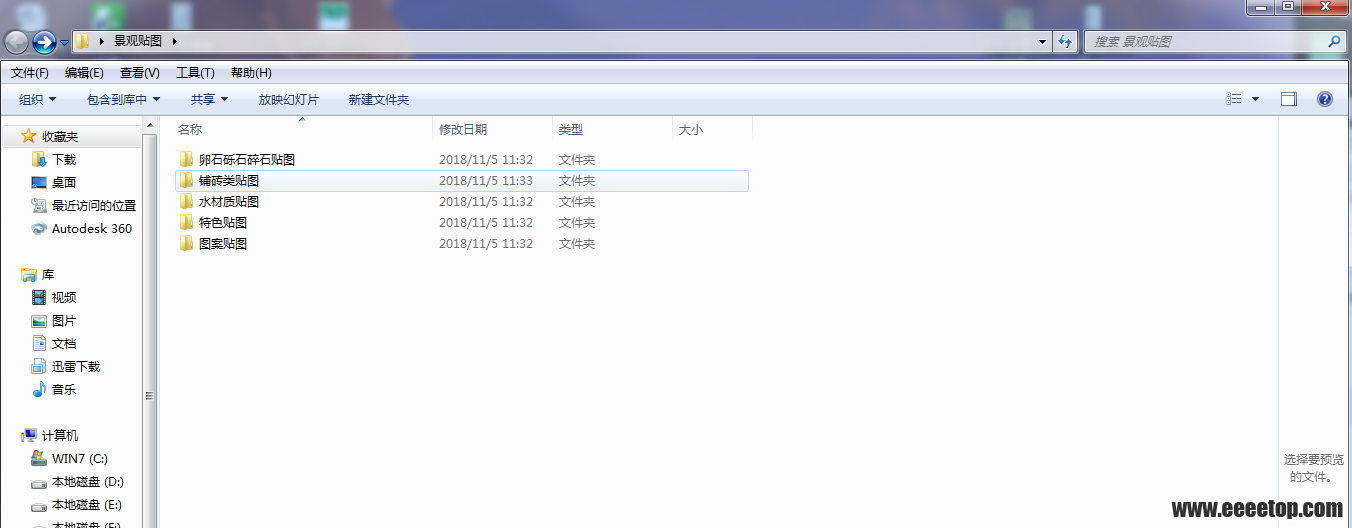The width and height of the screenshot is (1352, 528).
Task: Open the 帮助(H) menu
Action: [x=251, y=73]
